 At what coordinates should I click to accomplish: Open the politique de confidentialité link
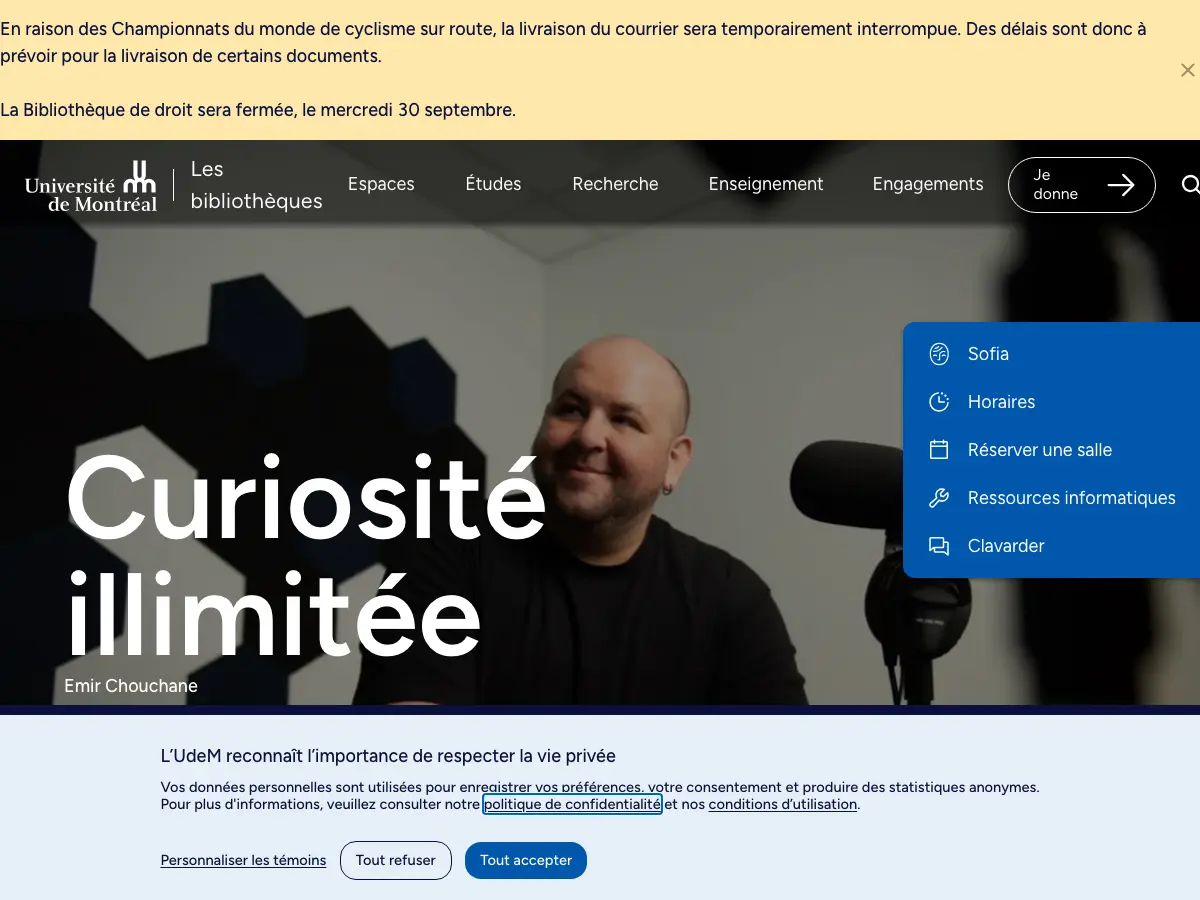(572, 804)
